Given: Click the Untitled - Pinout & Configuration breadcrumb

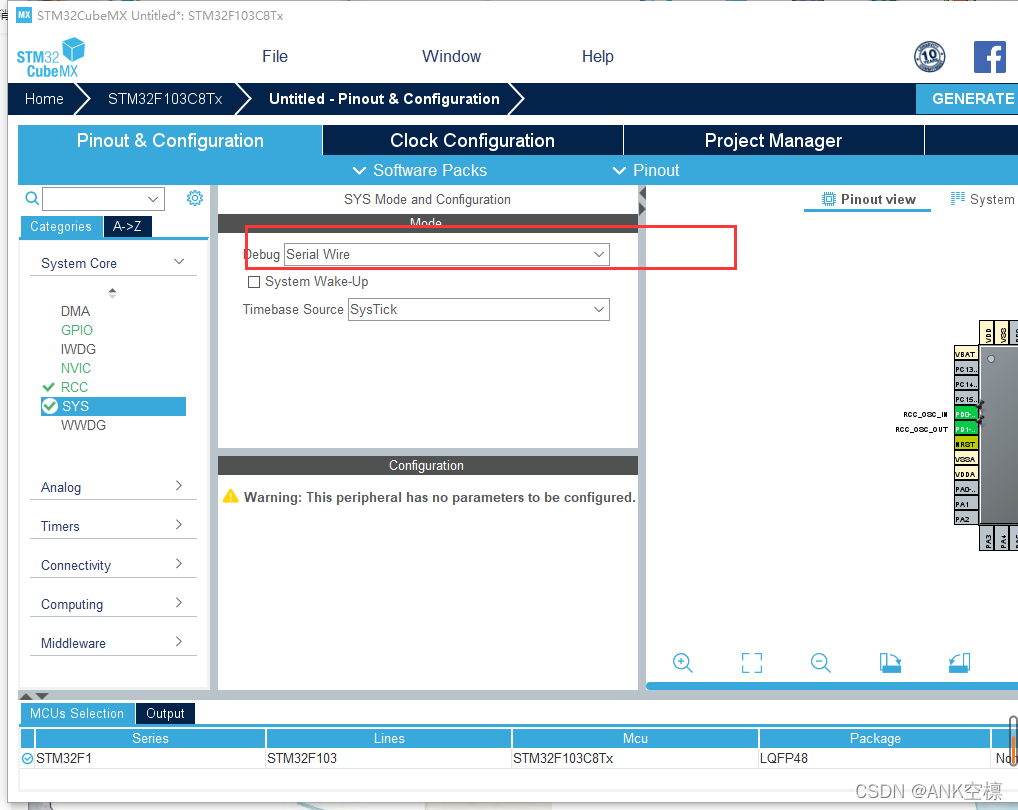Looking at the screenshot, I should (x=384, y=99).
